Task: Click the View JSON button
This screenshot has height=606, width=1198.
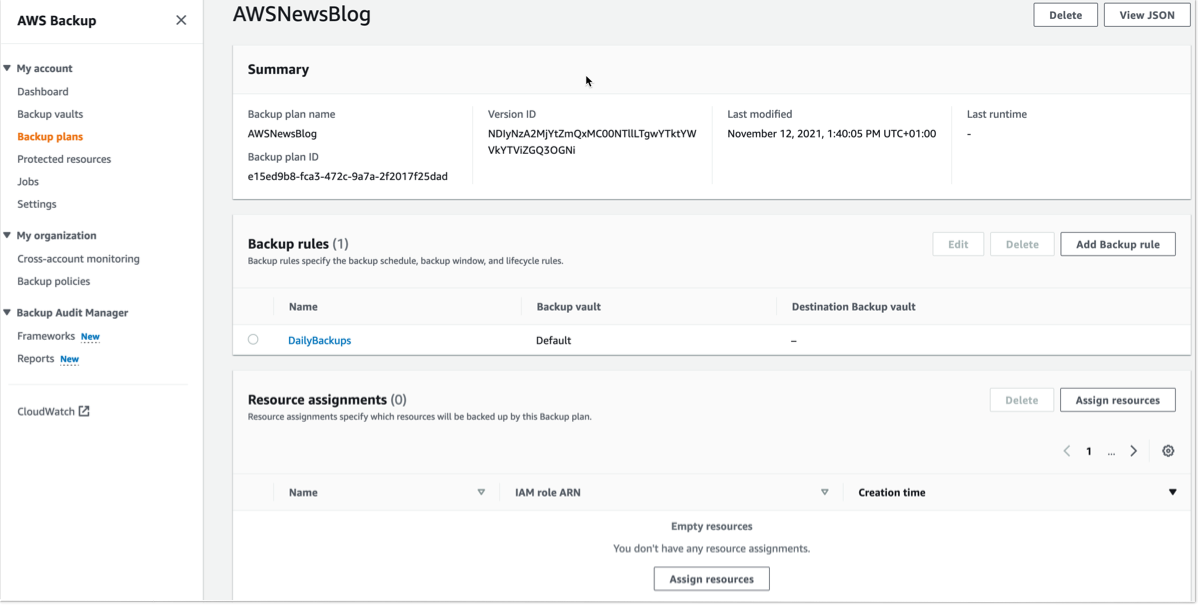Action: point(1146,14)
